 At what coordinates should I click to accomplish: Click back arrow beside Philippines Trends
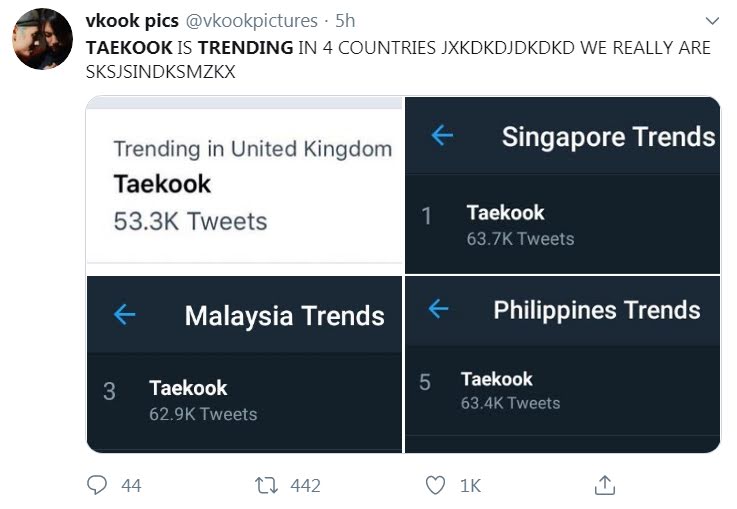tap(439, 309)
